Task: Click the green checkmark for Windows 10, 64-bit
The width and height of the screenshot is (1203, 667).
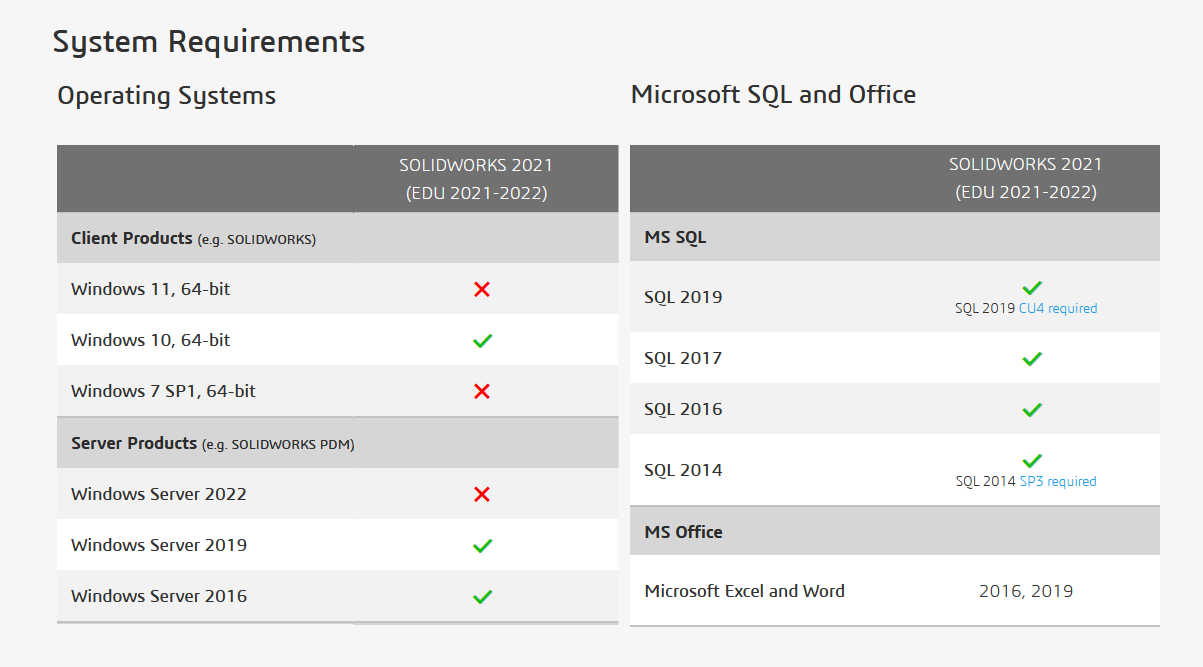Action: coord(482,340)
